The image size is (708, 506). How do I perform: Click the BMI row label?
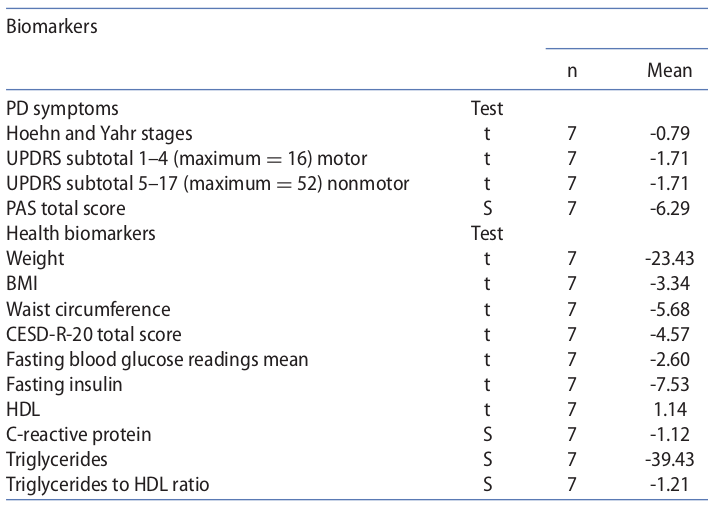pos(23,284)
